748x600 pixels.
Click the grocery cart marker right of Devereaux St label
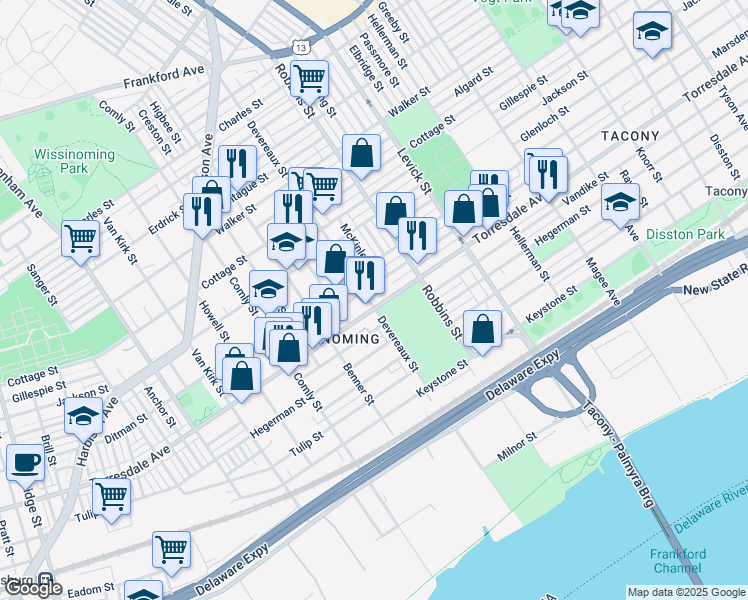pos(322,187)
